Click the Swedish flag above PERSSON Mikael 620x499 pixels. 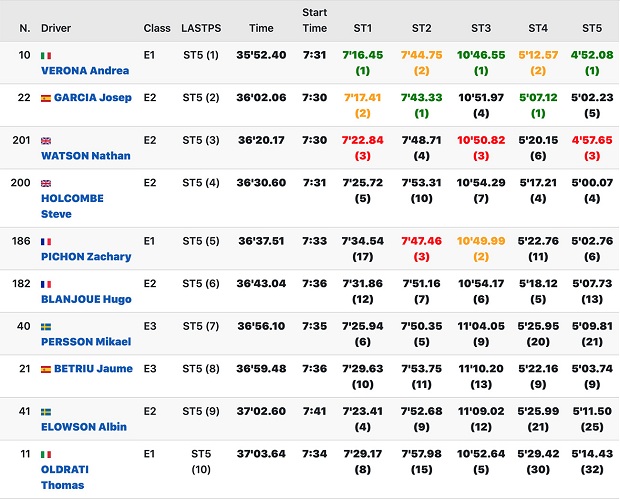coord(46,326)
